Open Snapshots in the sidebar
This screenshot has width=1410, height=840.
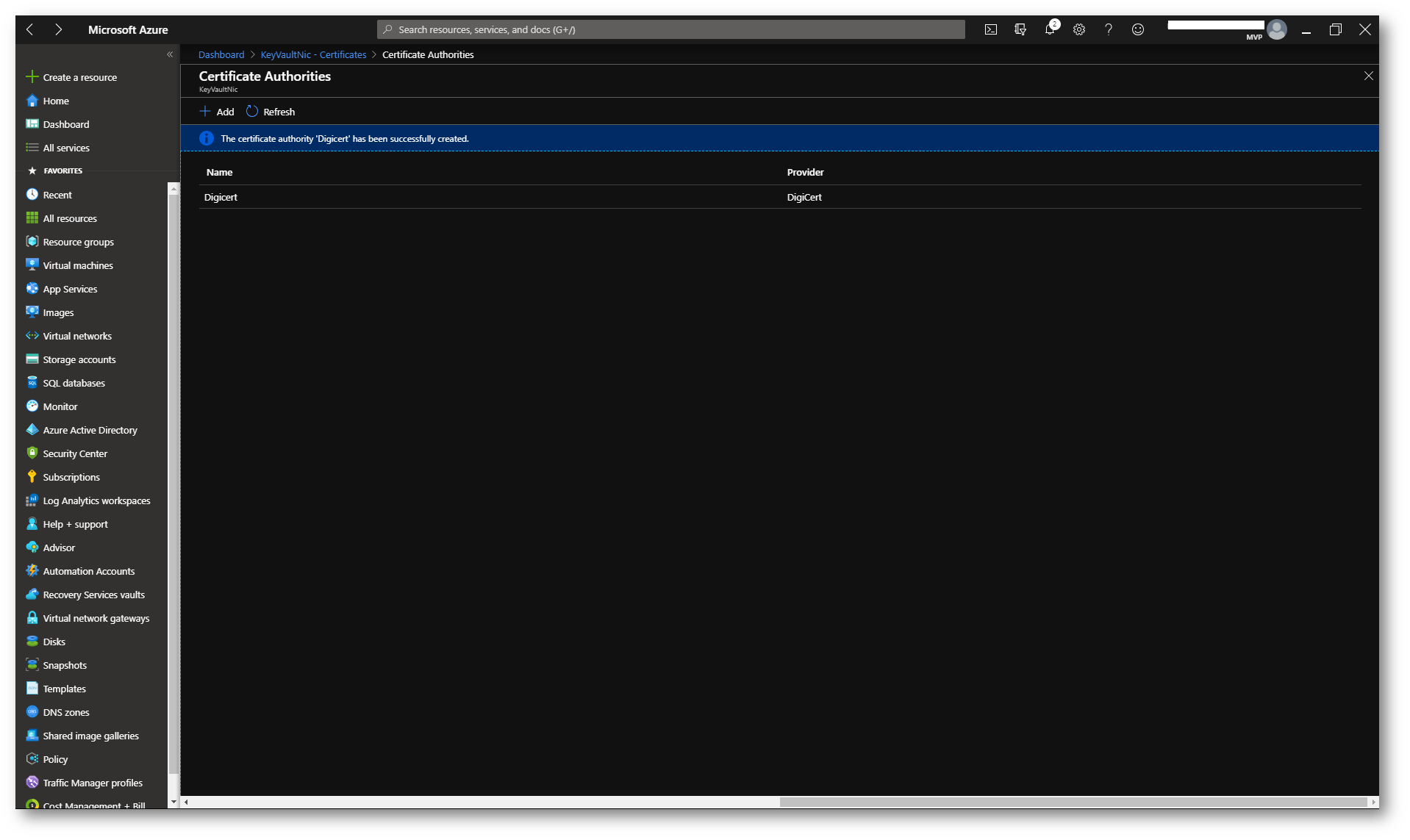(57, 665)
